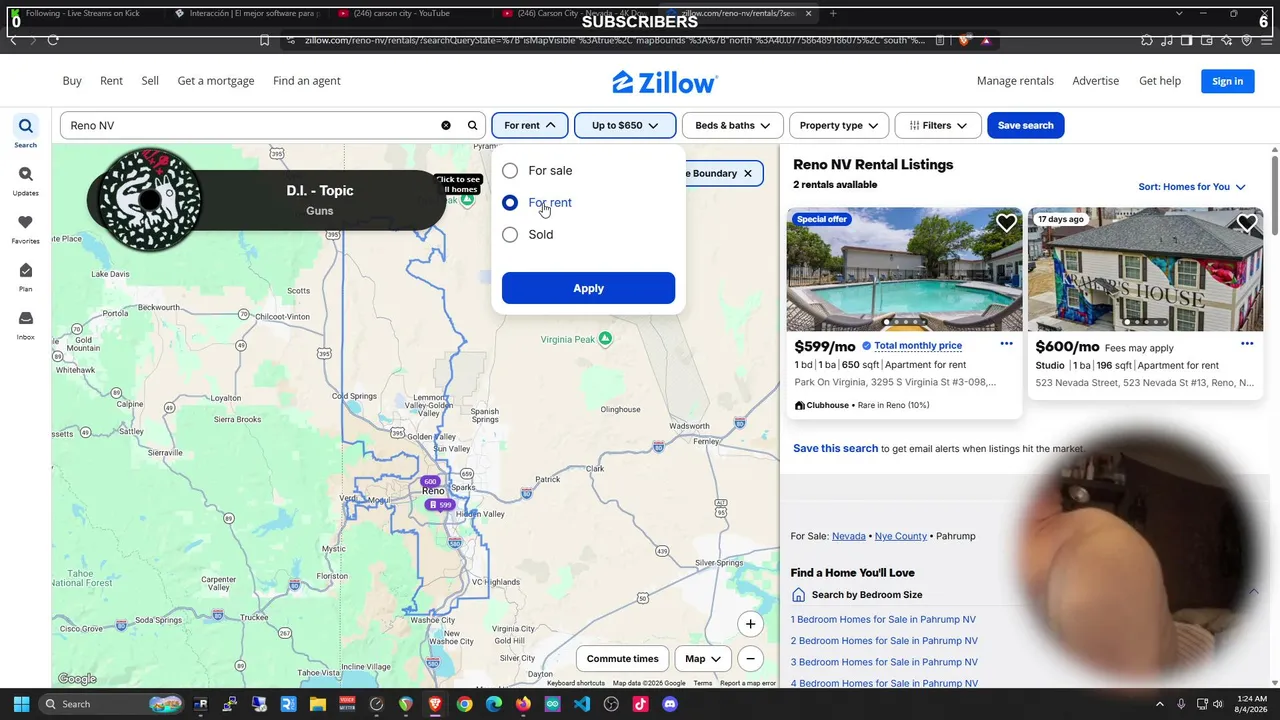
Task: Open the Property type dropdown
Action: (x=838, y=125)
